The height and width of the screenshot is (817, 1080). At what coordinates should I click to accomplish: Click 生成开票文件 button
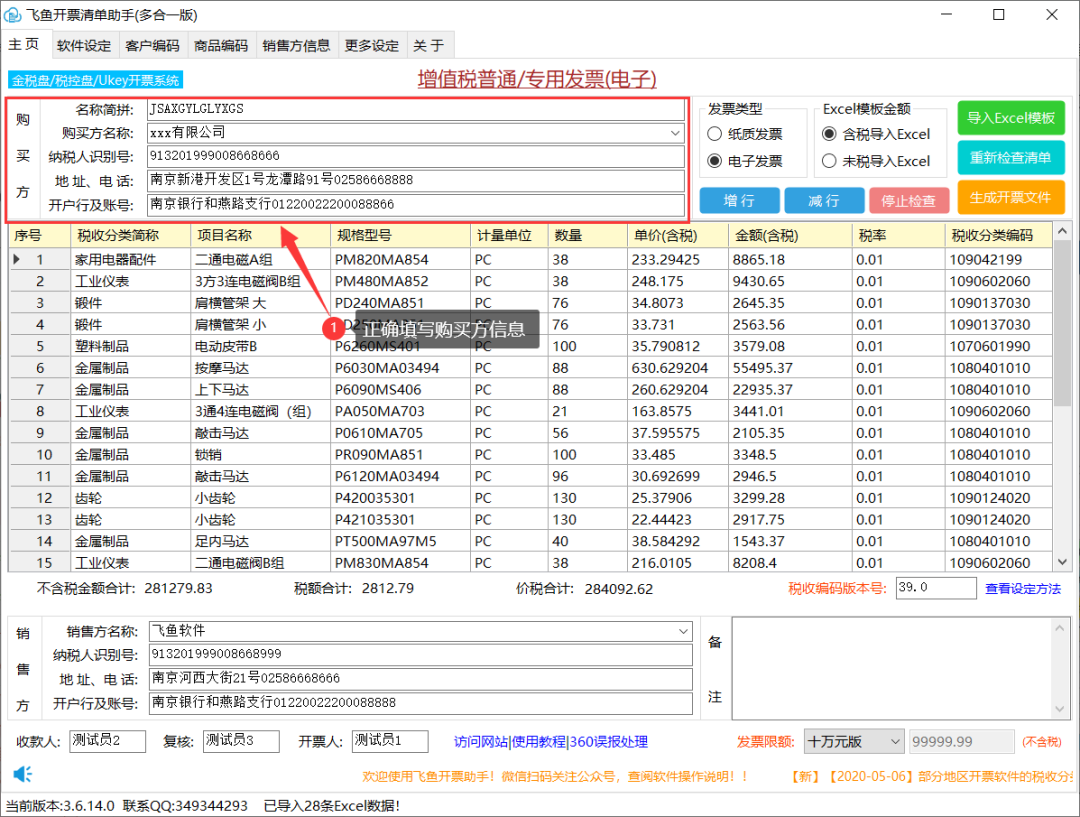pyautogui.click(x=1010, y=198)
